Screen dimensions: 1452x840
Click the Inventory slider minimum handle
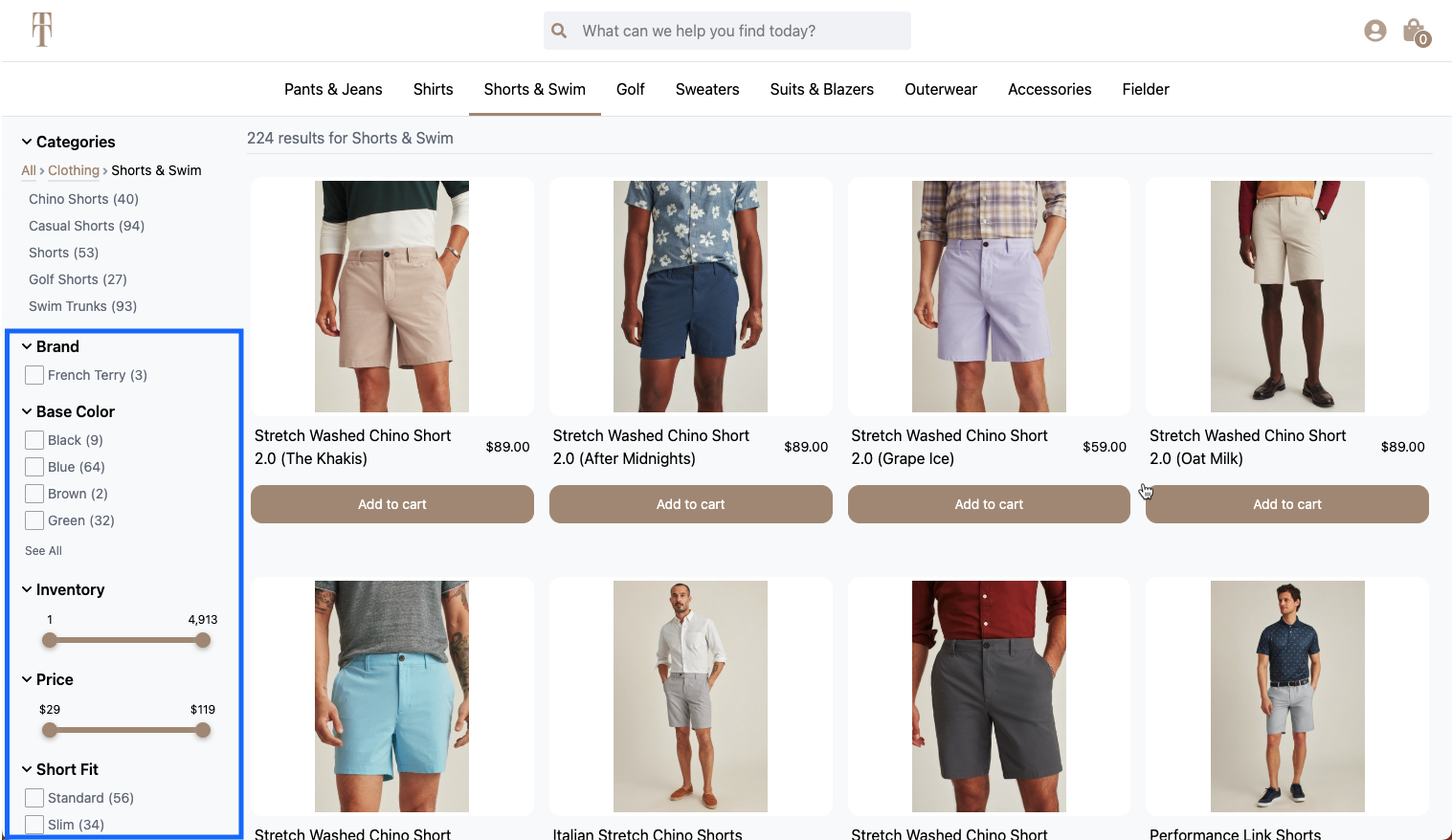pos(50,640)
